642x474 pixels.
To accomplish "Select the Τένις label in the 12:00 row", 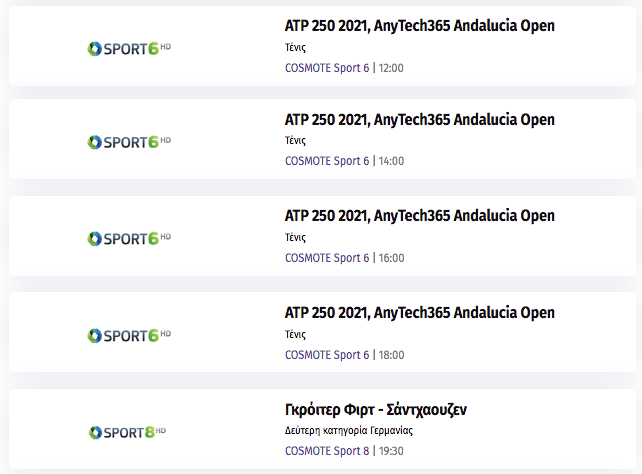I will [x=295, y=47].
